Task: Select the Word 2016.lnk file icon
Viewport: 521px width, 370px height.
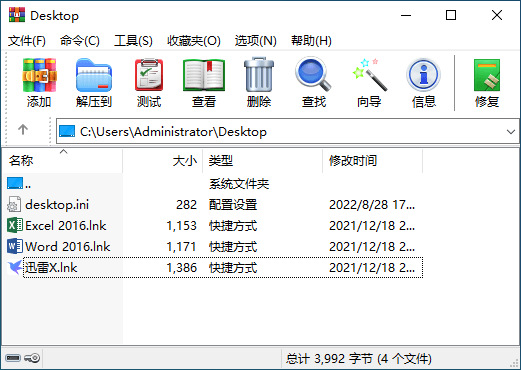Action: pyautogui.click(x=15, y=246)
